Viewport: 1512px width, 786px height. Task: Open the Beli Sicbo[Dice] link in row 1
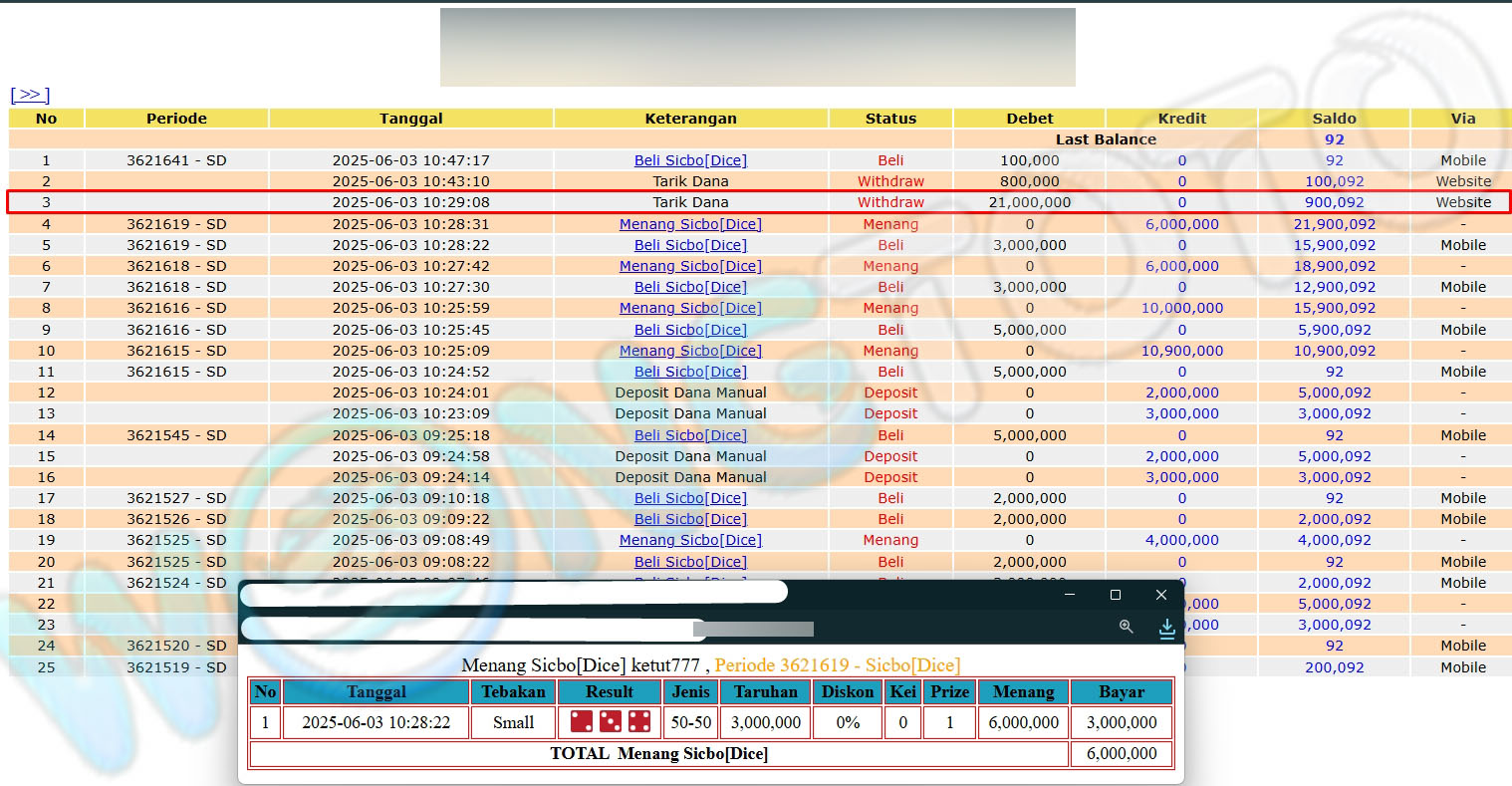[690, 160]
